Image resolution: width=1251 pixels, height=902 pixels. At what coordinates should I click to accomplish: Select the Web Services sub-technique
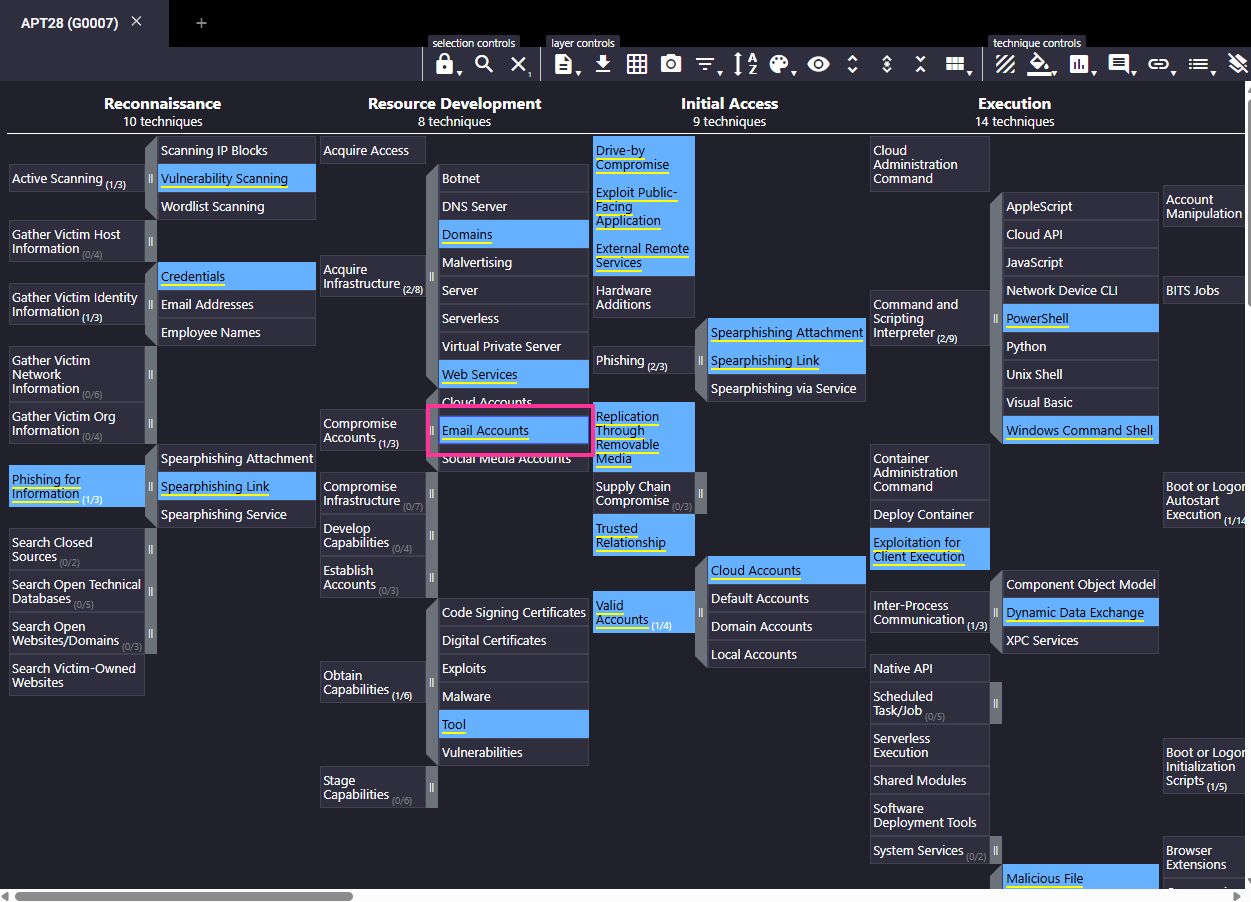coord(514,375)
